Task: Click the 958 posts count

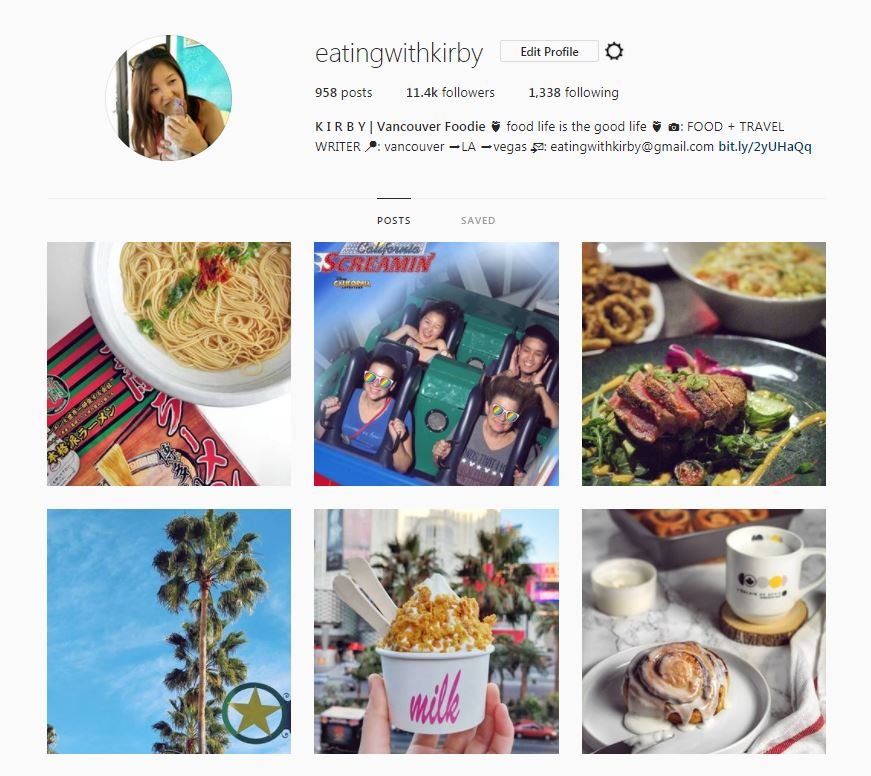Action: 344,92
